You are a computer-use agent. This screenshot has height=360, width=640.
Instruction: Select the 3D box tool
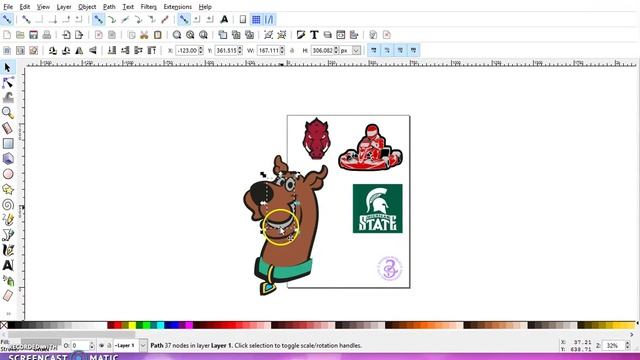(8, 158)
